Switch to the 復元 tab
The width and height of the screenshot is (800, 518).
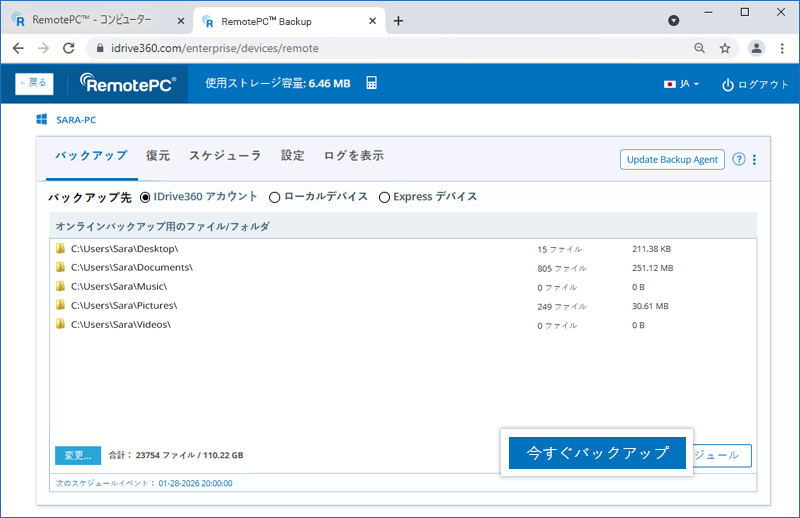point(158,156)
